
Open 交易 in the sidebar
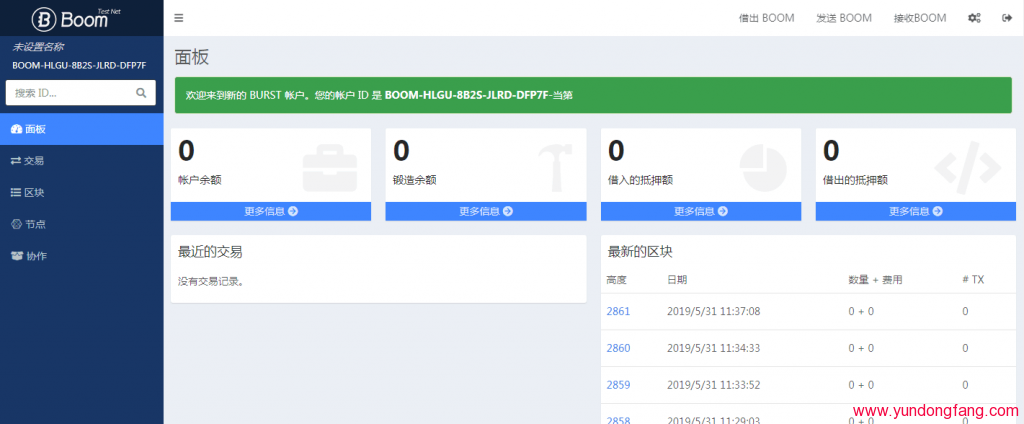click(34, 160)
